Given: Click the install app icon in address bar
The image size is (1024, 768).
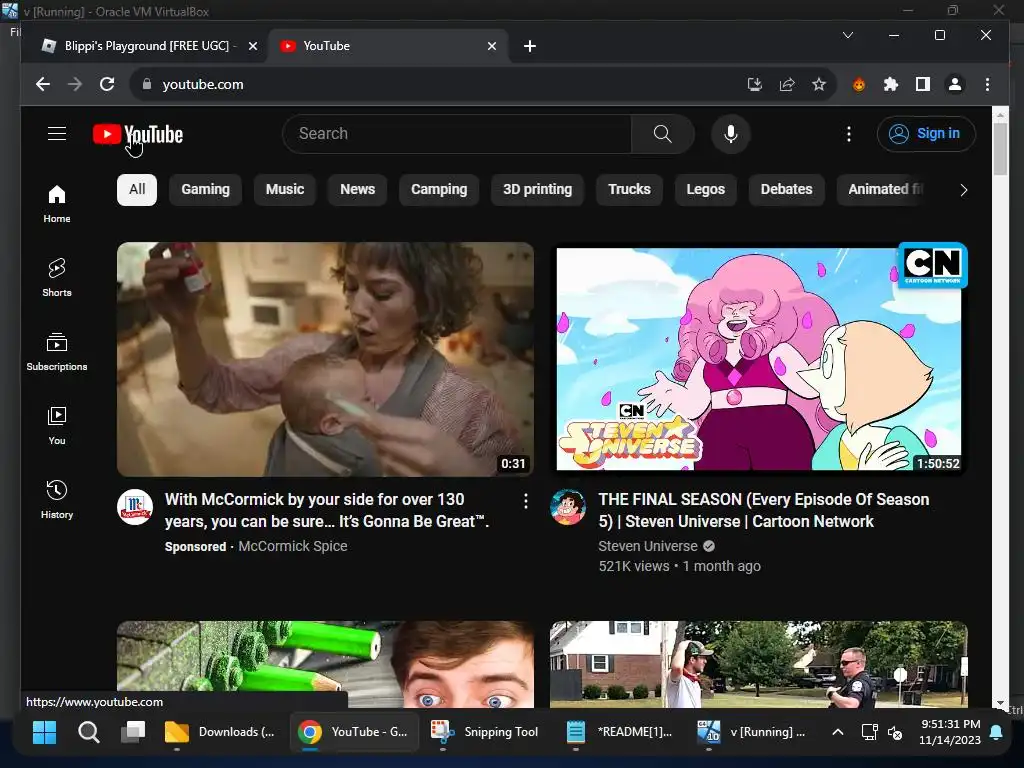Looking at the screenshot, I should [x=754, y=84].
